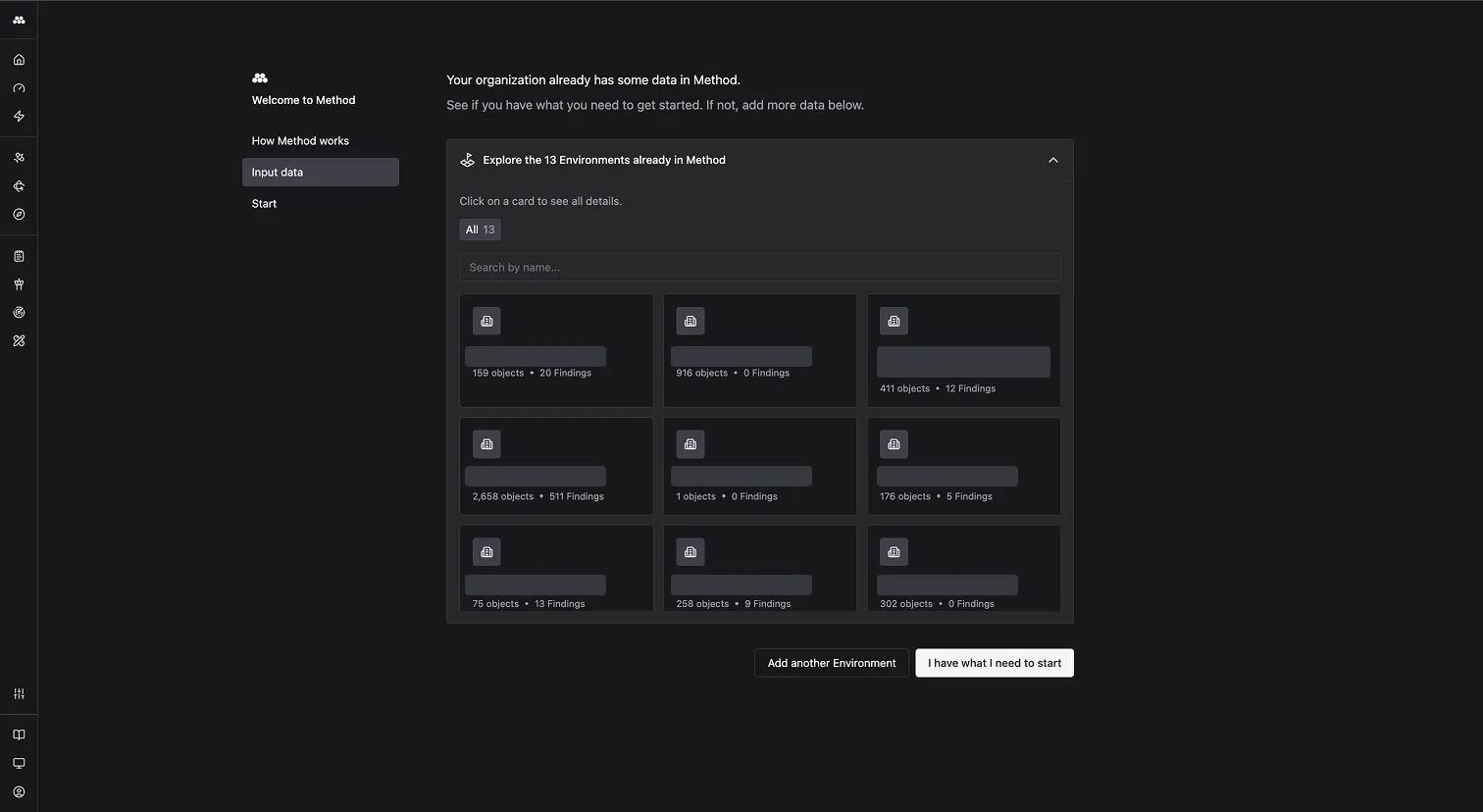Open the user profile icon in sidebar
1483x812 pixels.
[x=19, y=791]
